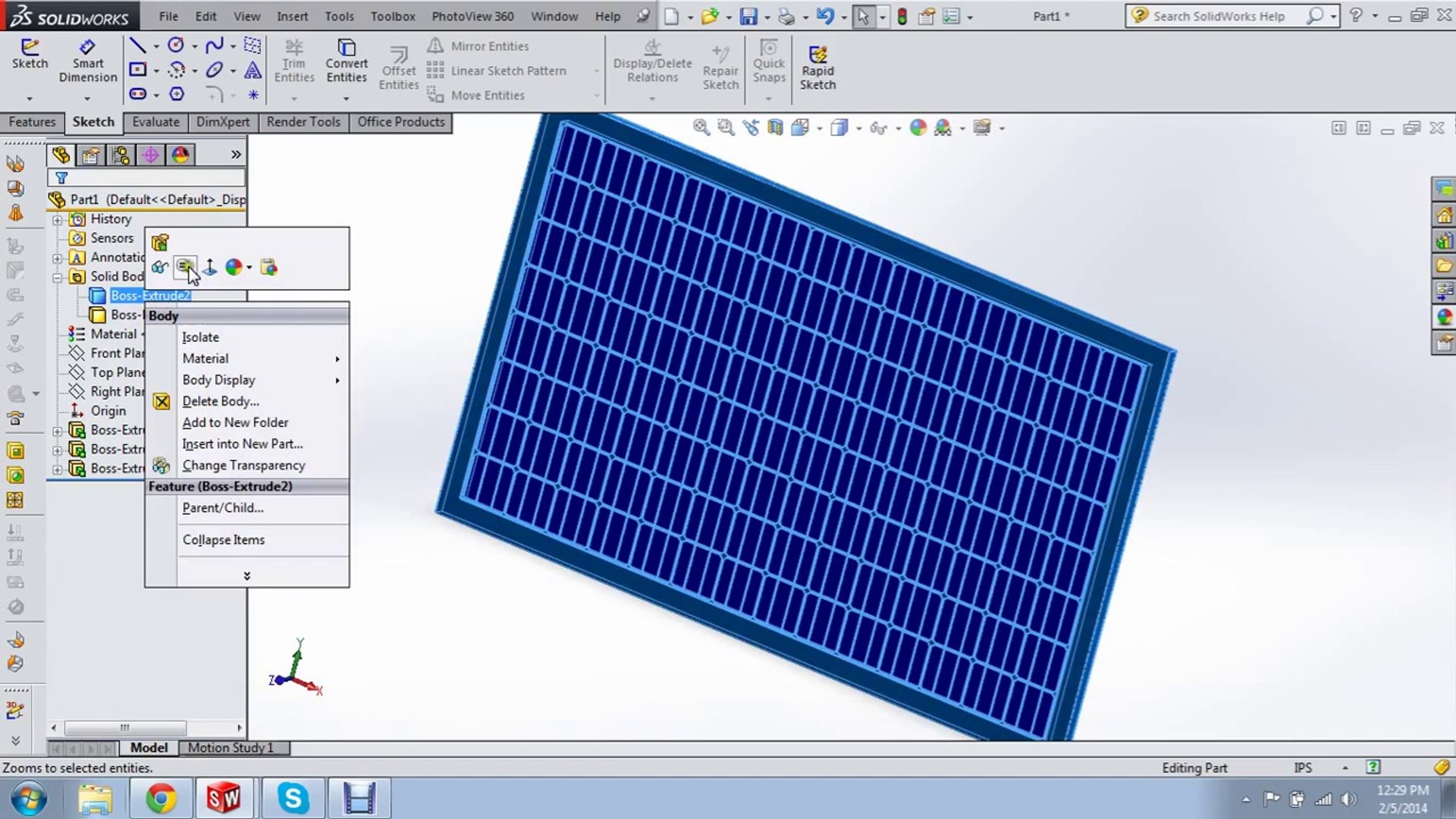Expand more context menu options chevron
The width and height of the screenshot is (1456, 819).
coord(246,576)
